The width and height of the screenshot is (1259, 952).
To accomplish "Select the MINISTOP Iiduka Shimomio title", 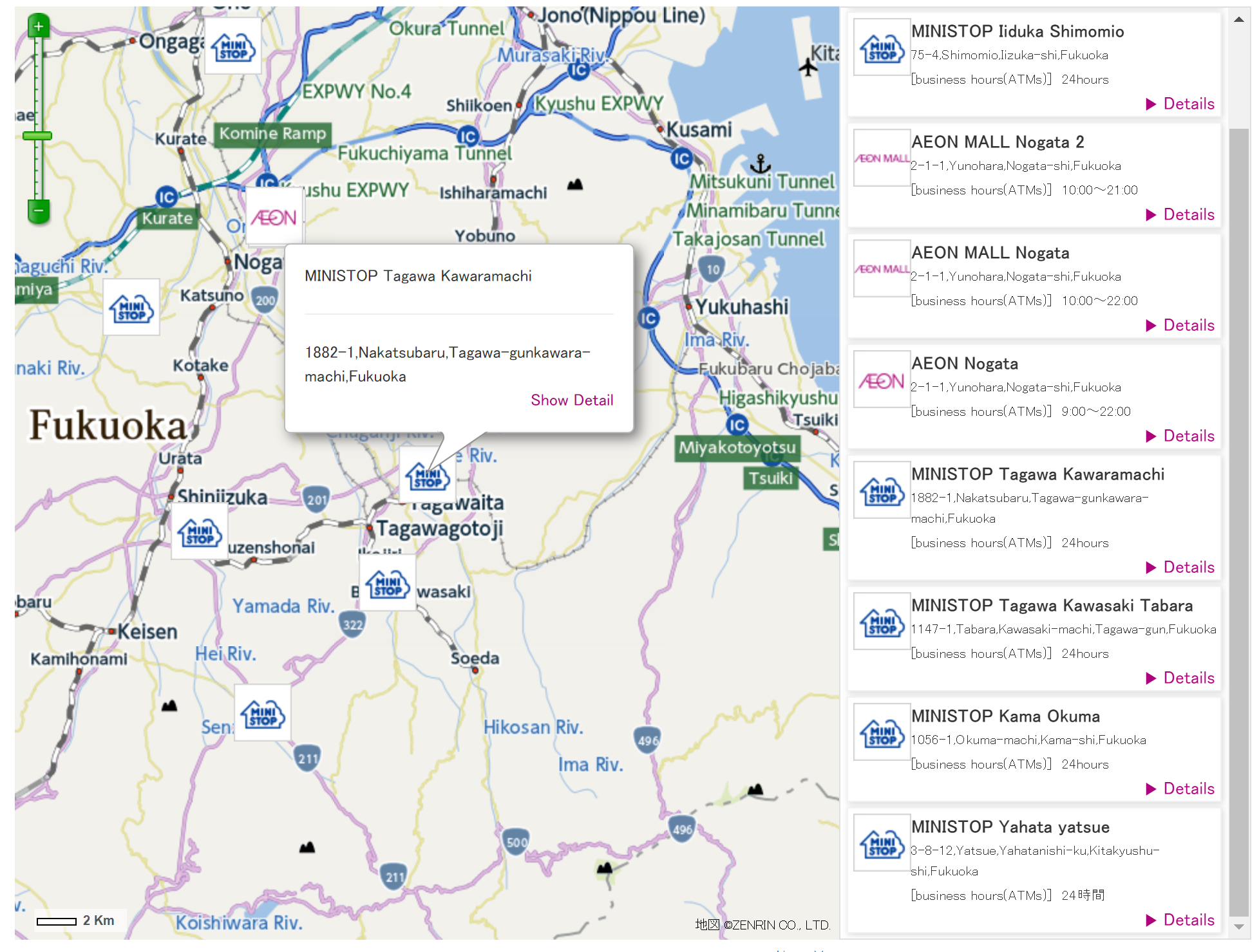I will (1018, 31).
